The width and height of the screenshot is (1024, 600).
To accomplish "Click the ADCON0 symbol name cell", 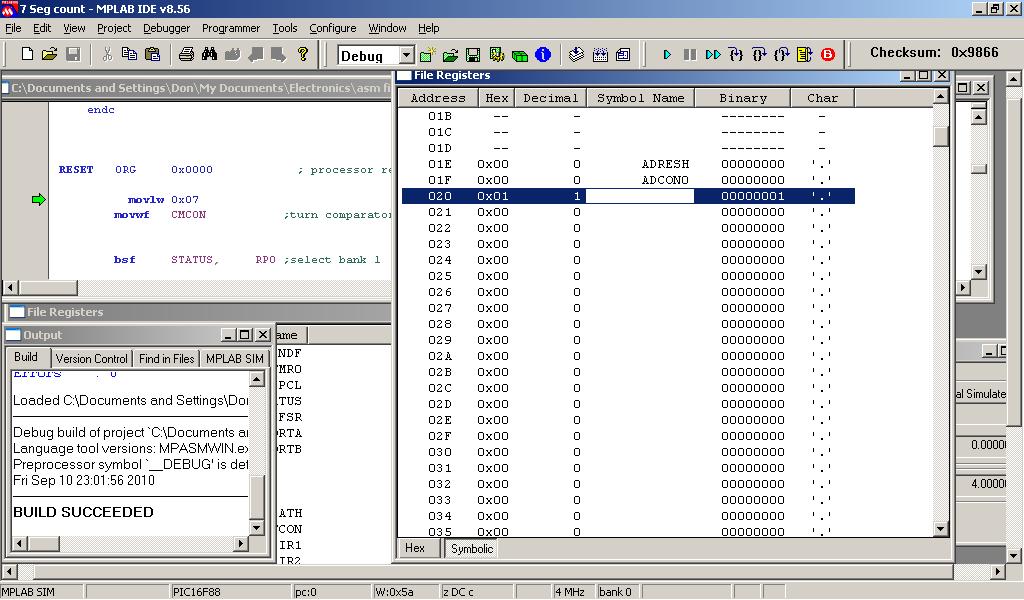I will (665, 180).
